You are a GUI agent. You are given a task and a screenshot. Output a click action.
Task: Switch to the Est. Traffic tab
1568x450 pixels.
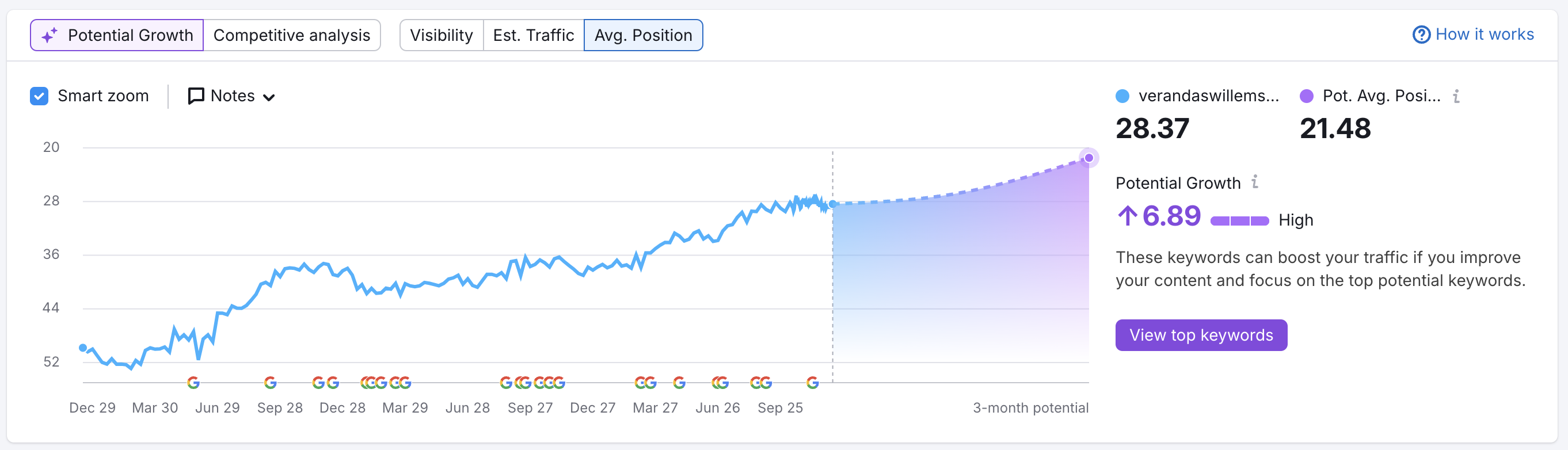pyautogui.click(x=532, y=35)
